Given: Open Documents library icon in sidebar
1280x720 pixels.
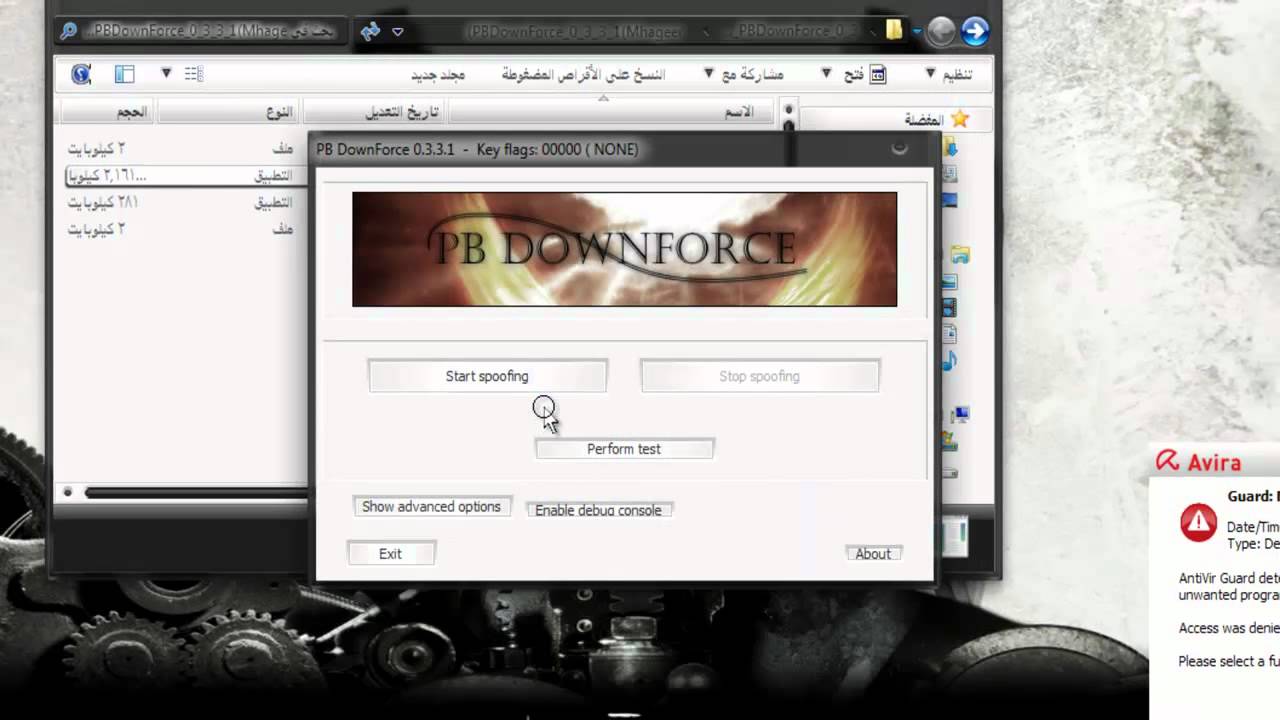Looking at the screenshot, I should coord(948,334).
